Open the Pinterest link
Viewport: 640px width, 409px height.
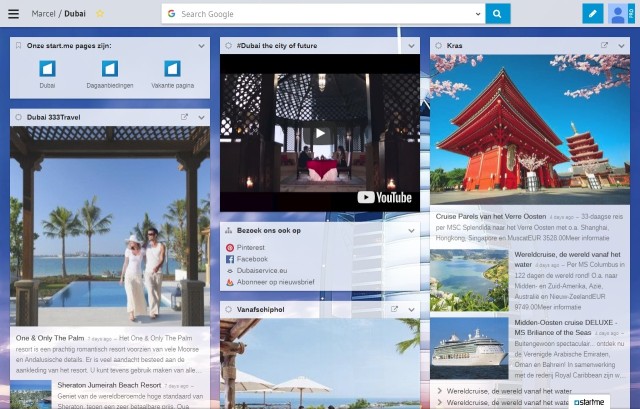[x=251, y=247]
